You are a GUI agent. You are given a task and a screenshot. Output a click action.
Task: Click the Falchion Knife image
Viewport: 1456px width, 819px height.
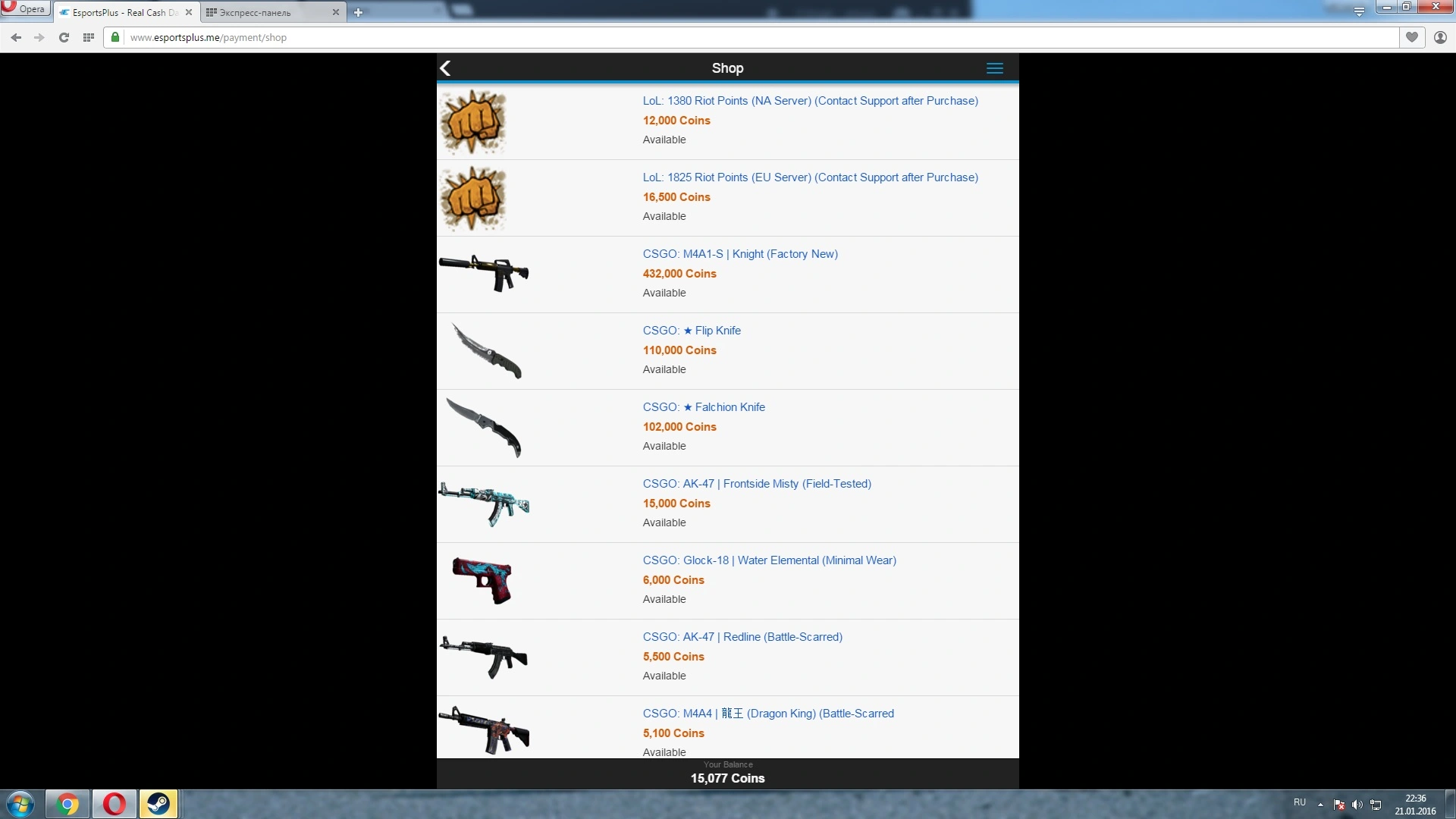[484, 428]
